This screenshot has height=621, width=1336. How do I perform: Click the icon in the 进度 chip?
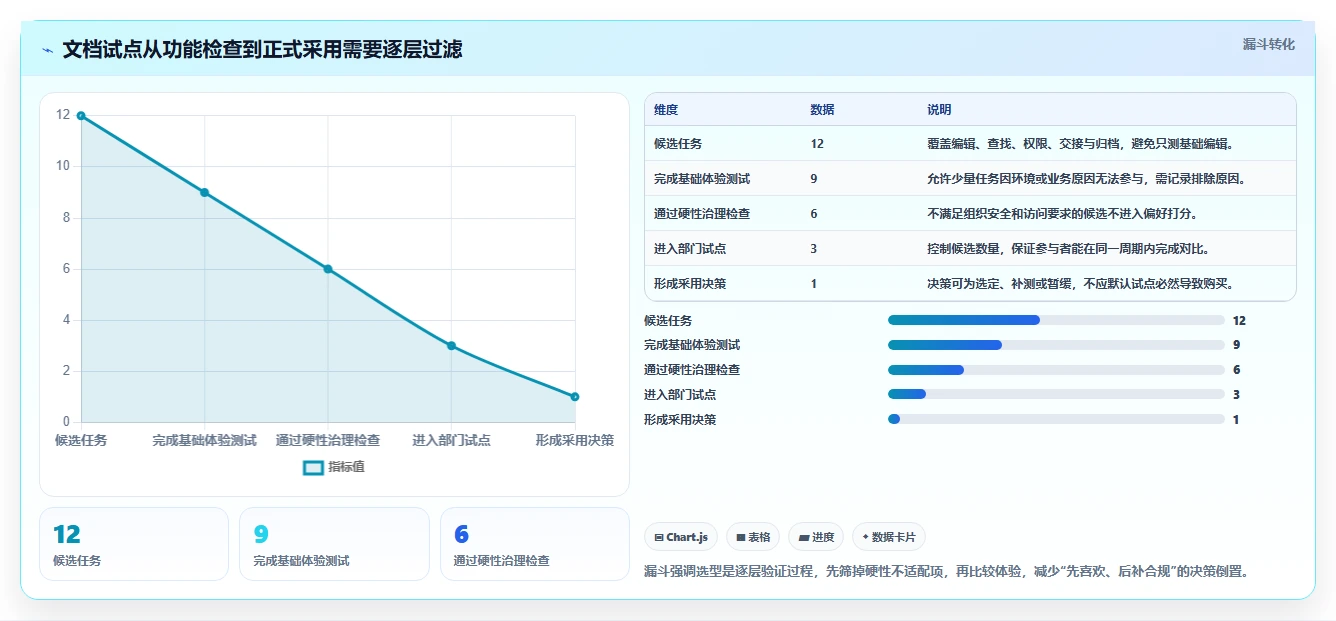(x=803, y=537)
